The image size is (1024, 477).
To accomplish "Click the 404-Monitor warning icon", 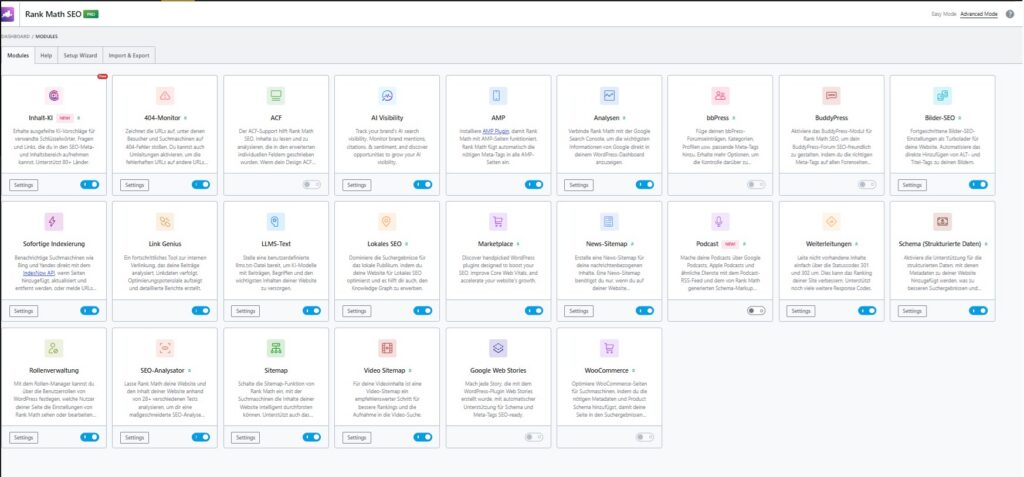I will click(165, 96).
